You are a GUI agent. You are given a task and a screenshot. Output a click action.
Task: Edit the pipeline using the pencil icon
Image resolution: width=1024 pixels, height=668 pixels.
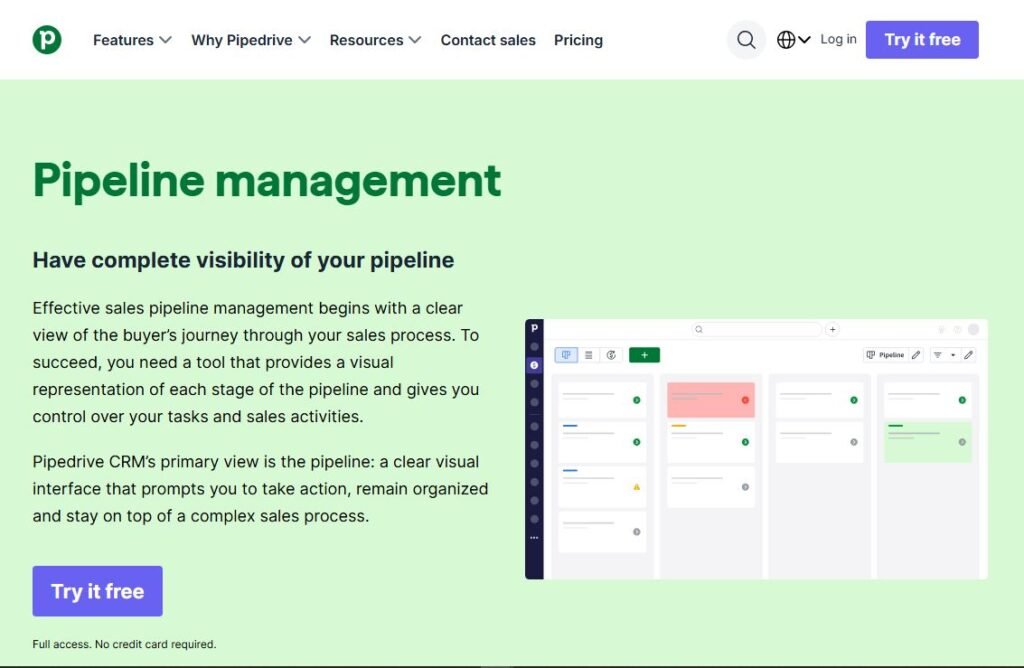tap(916, 355)
